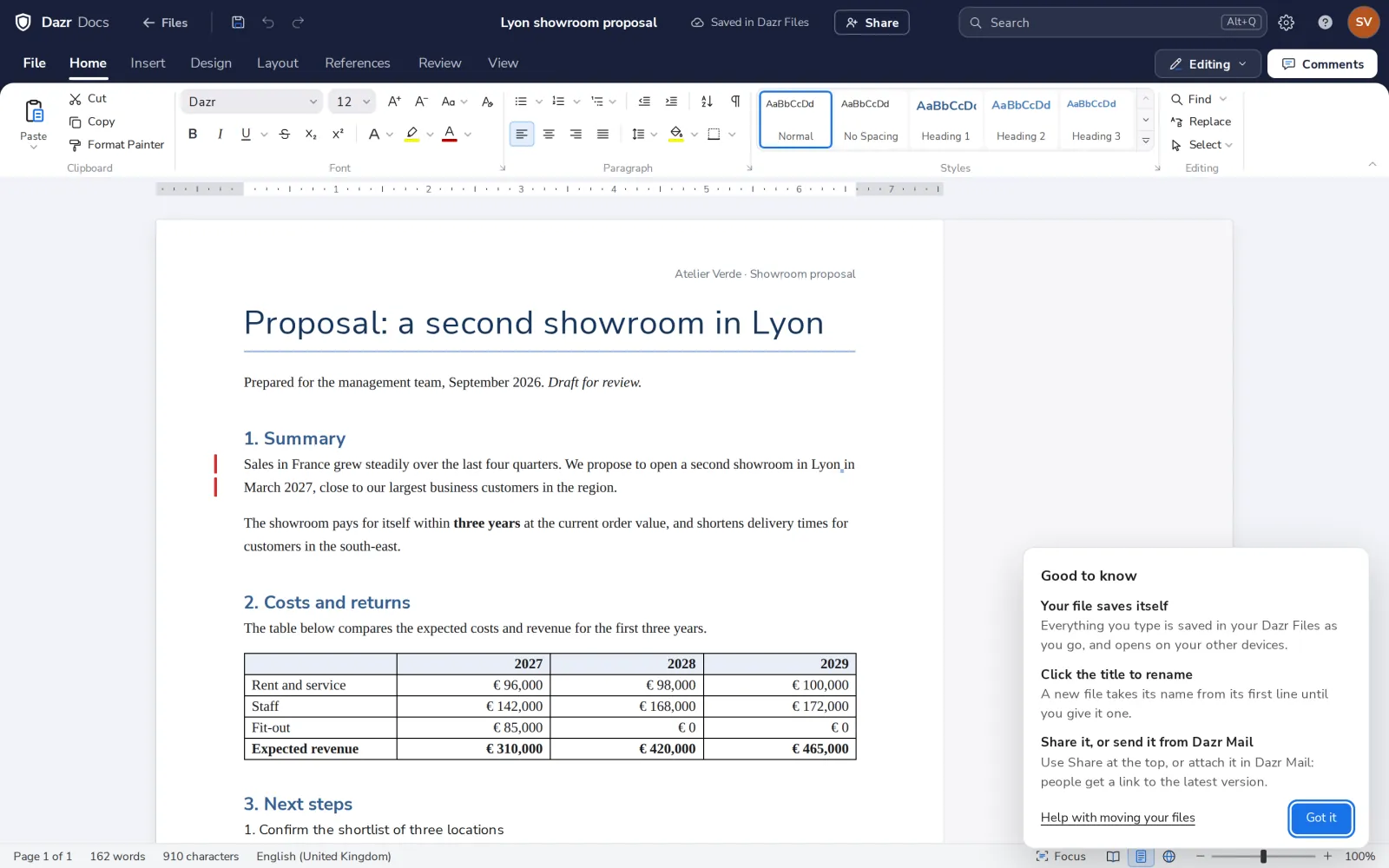This screenshot has height=868, width=1389.
Task: Open the File menu
Action: (x=35, y=63)
